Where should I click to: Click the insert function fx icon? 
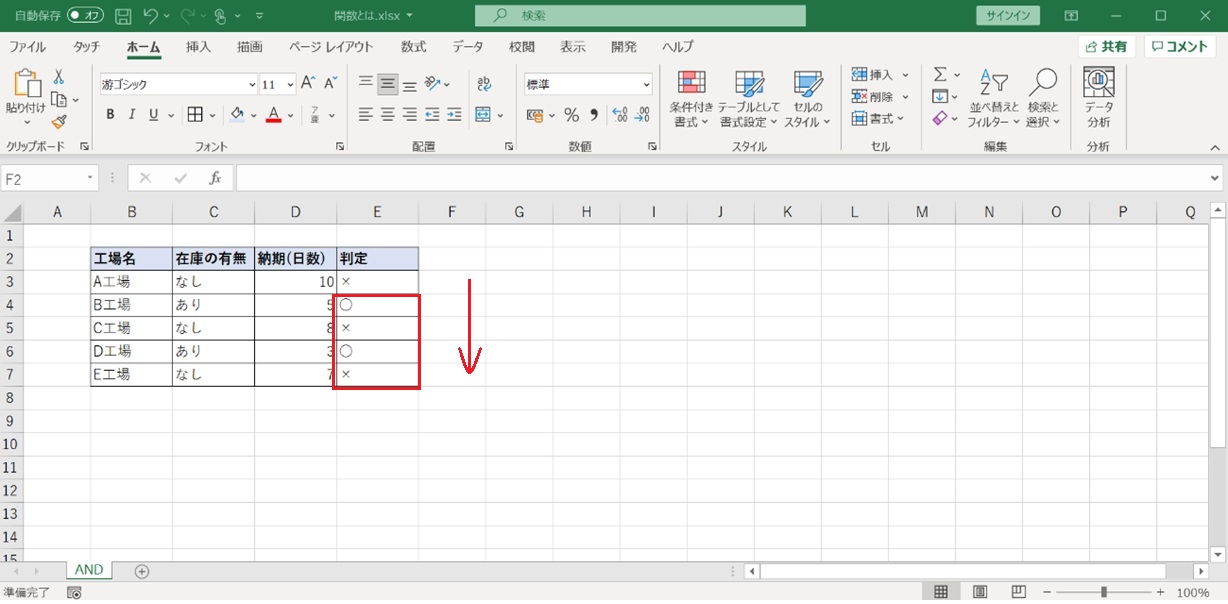click(x=215, y=178)
